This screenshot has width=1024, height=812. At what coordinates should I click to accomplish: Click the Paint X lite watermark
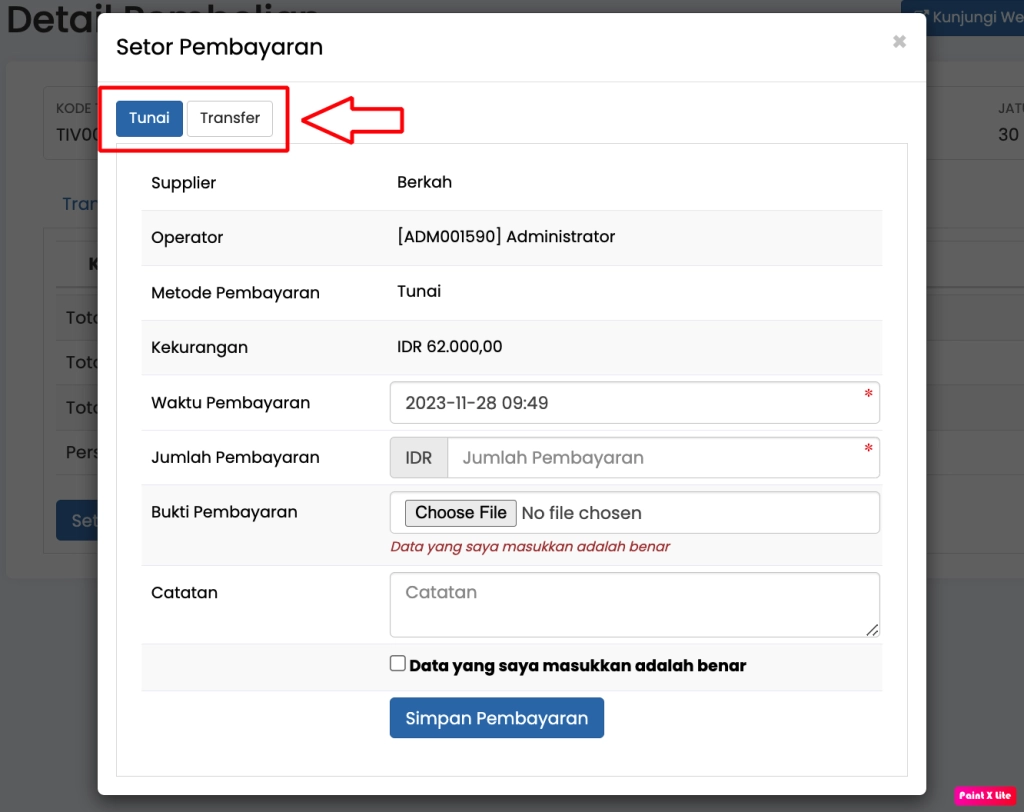point(985,795)
